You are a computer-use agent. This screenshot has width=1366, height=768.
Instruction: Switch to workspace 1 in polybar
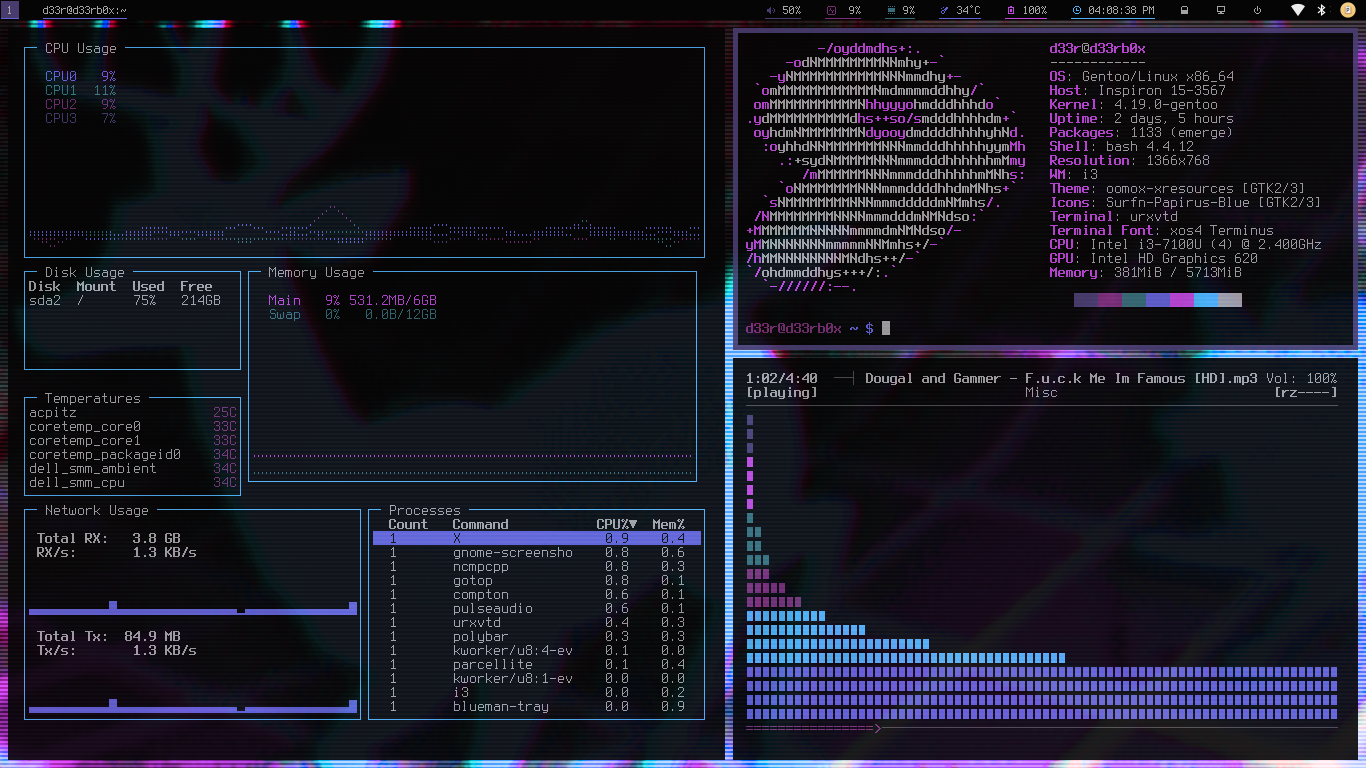(10, 10)
